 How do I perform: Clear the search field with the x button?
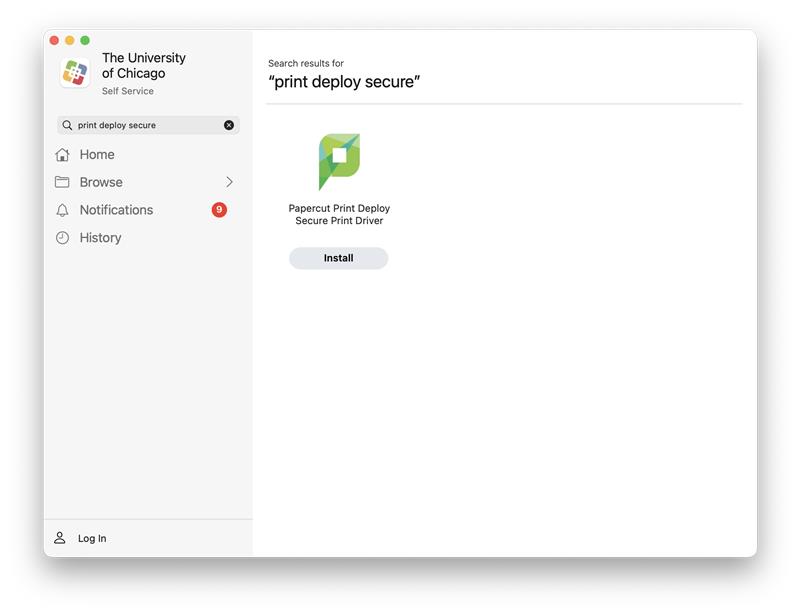point(229,124)
